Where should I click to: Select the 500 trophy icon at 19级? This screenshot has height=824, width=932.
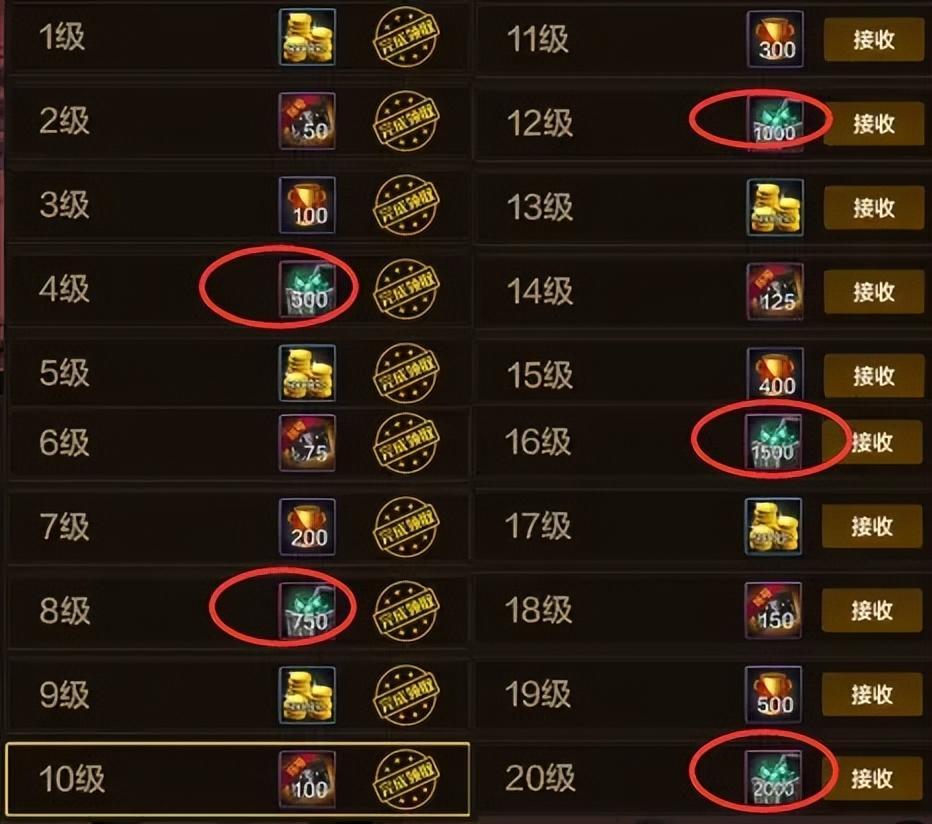pos(773,694)
